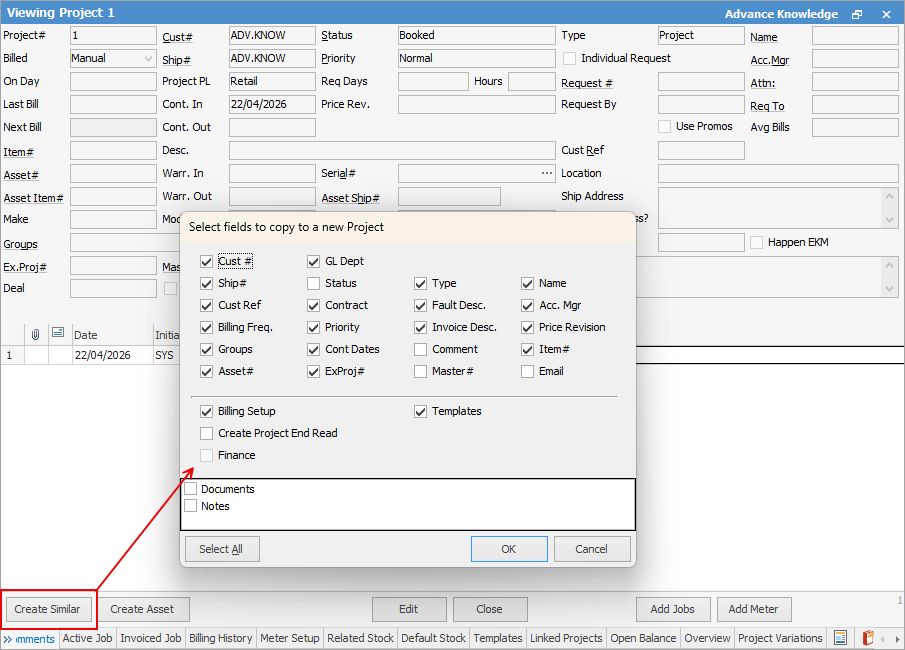Image resolution: width=905 pixels, height=650 pixels.
Task: Uncheck the Cust # checkbox
Action: [x=207, y=262]
